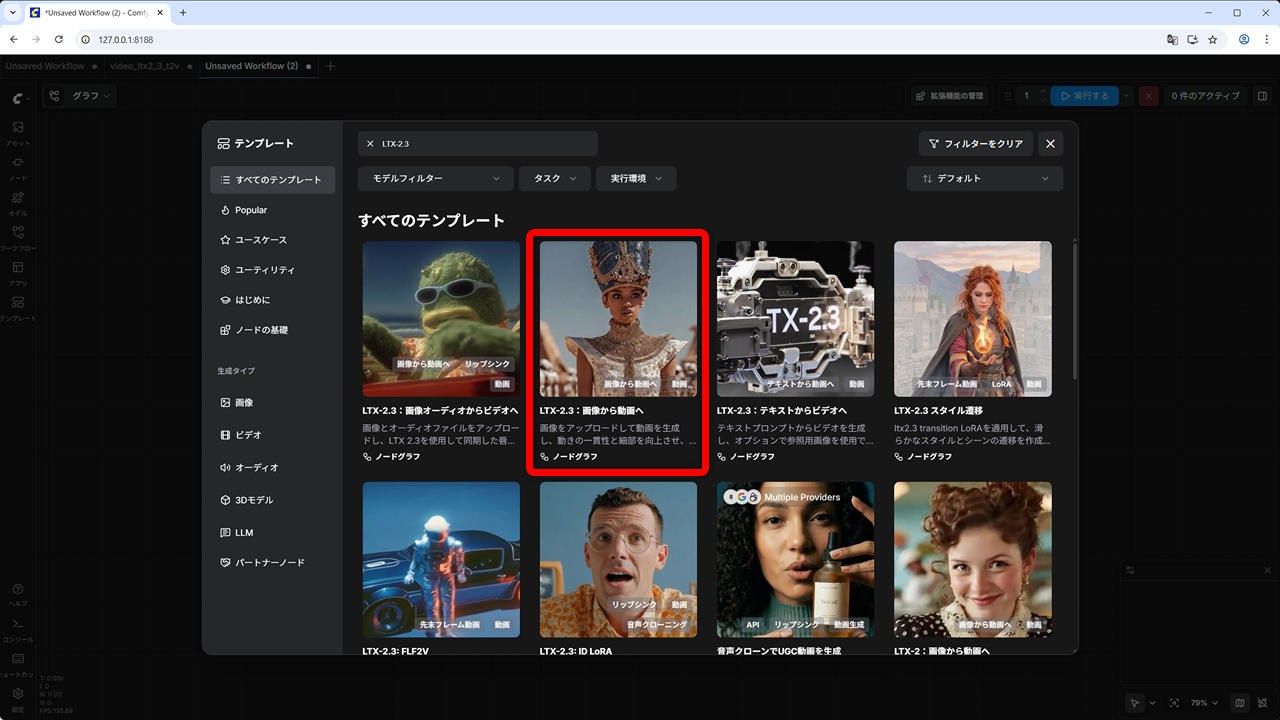Select the すべてのテンプレート sidebar item
This screenshot has height=720, width=1280.
272,180
